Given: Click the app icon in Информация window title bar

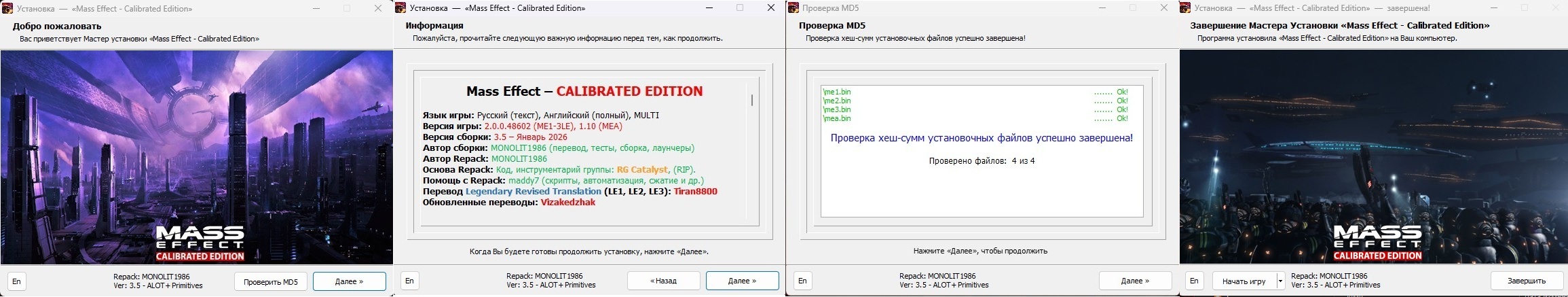Looking at the screenshot, I should pos(400,8).
